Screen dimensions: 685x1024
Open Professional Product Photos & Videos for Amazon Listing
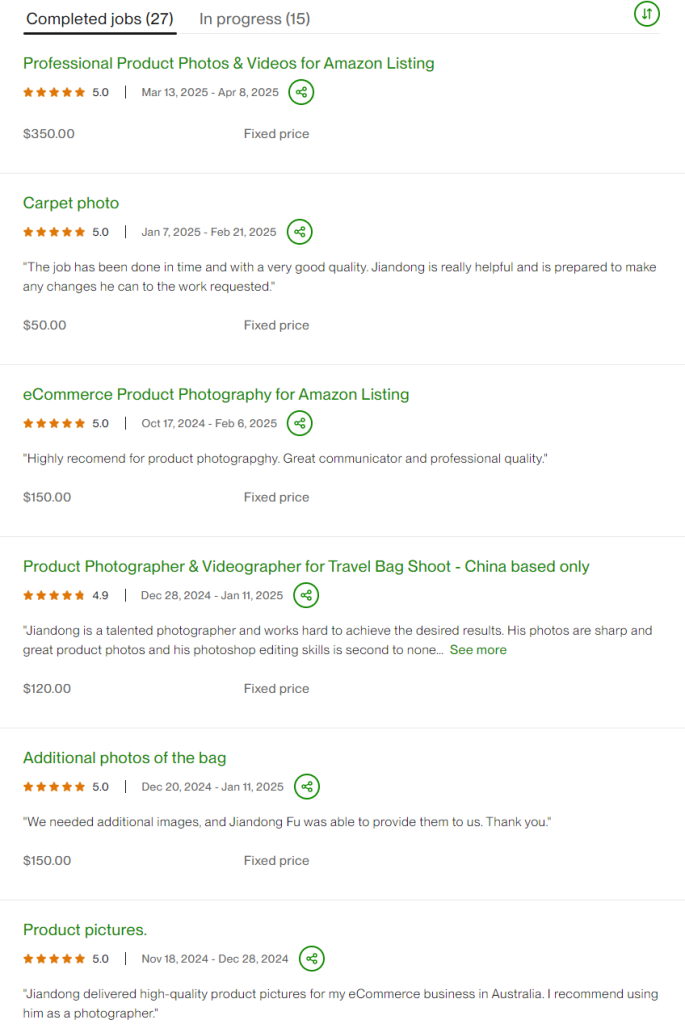(x=228, y=63)
